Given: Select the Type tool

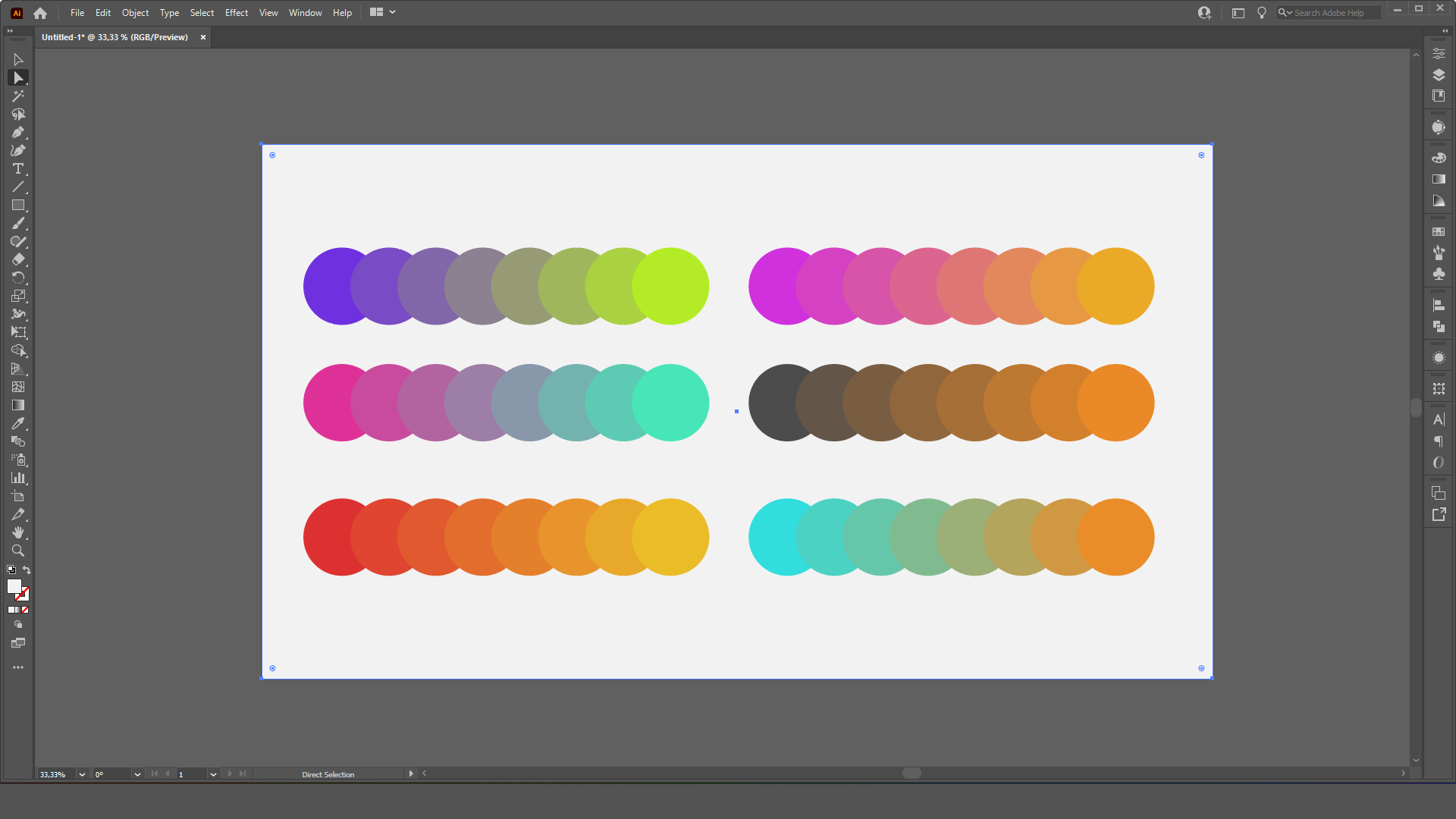Looking at the screenshot, I should 18,169.
